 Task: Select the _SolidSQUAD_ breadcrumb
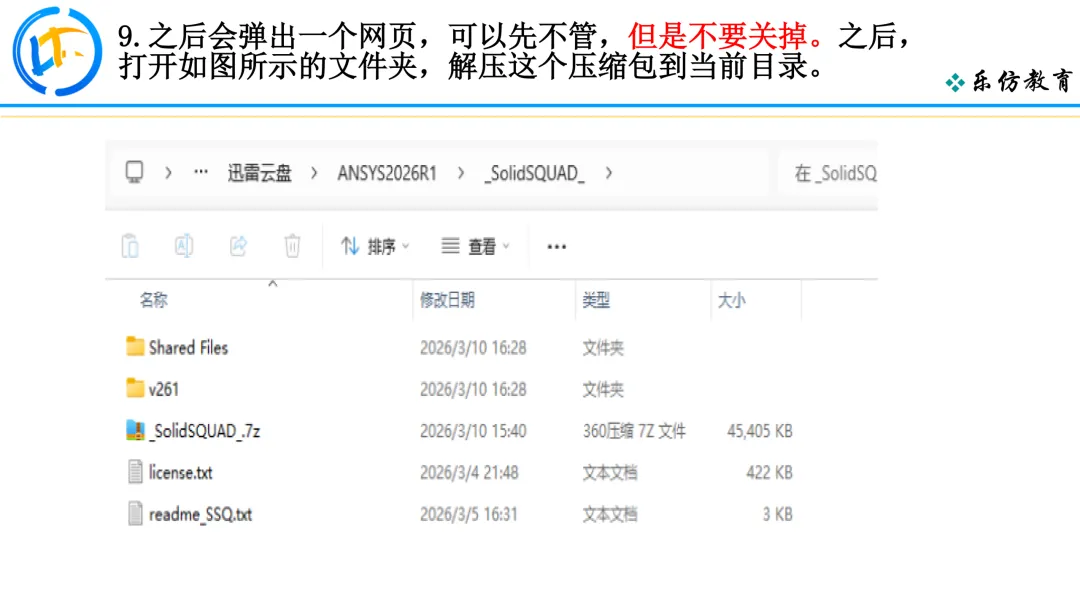point(534,174)
